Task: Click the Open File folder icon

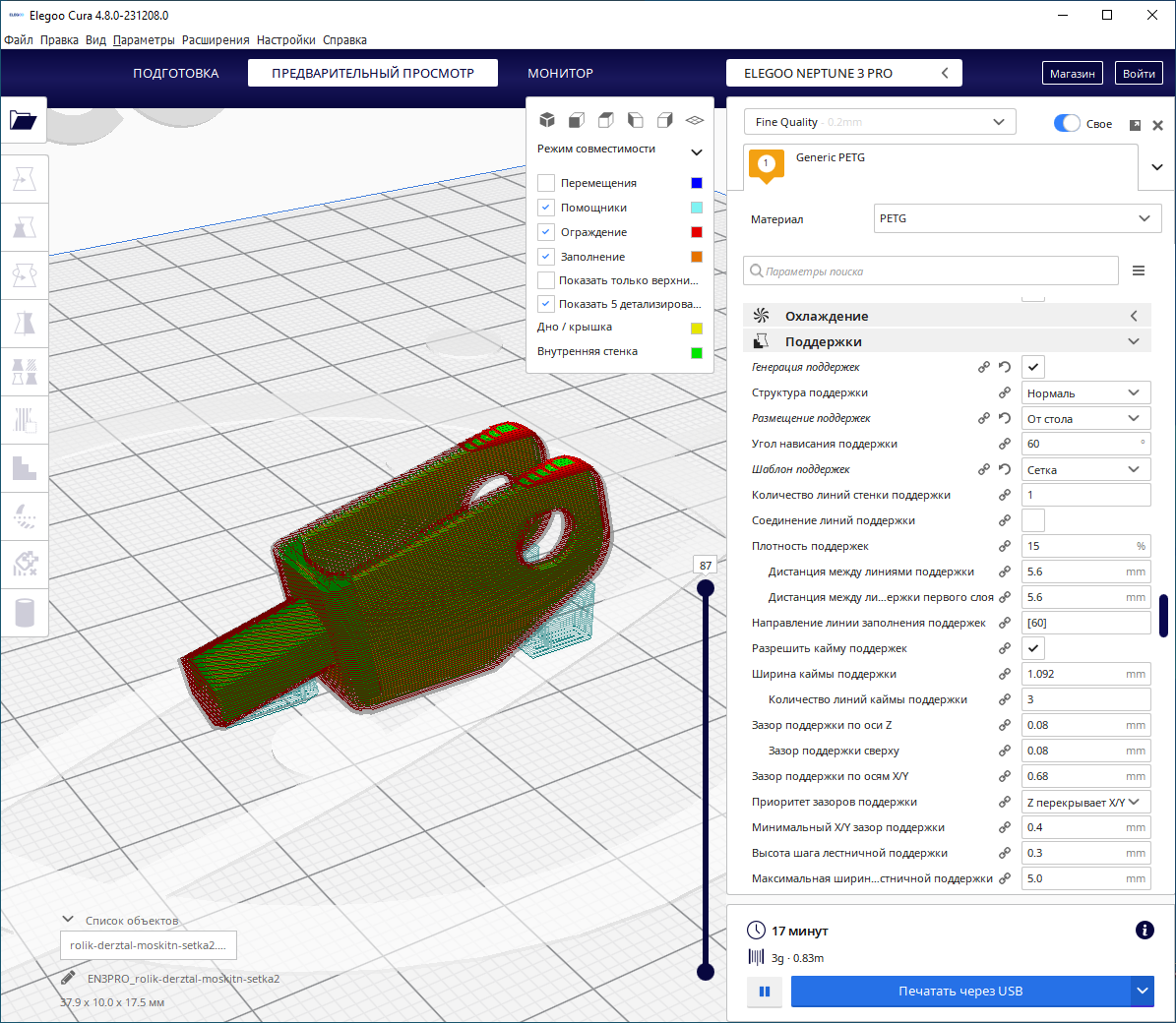Action: coord(24,120)
